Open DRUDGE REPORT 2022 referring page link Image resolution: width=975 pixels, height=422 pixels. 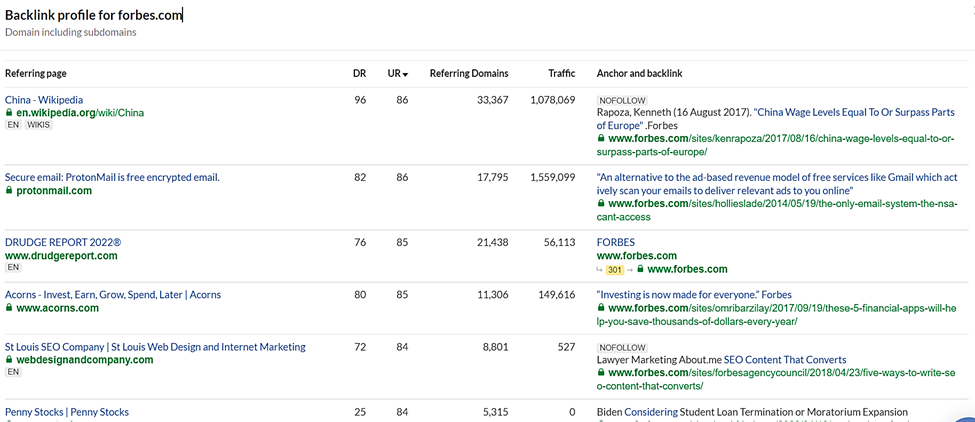click(63, 242)
